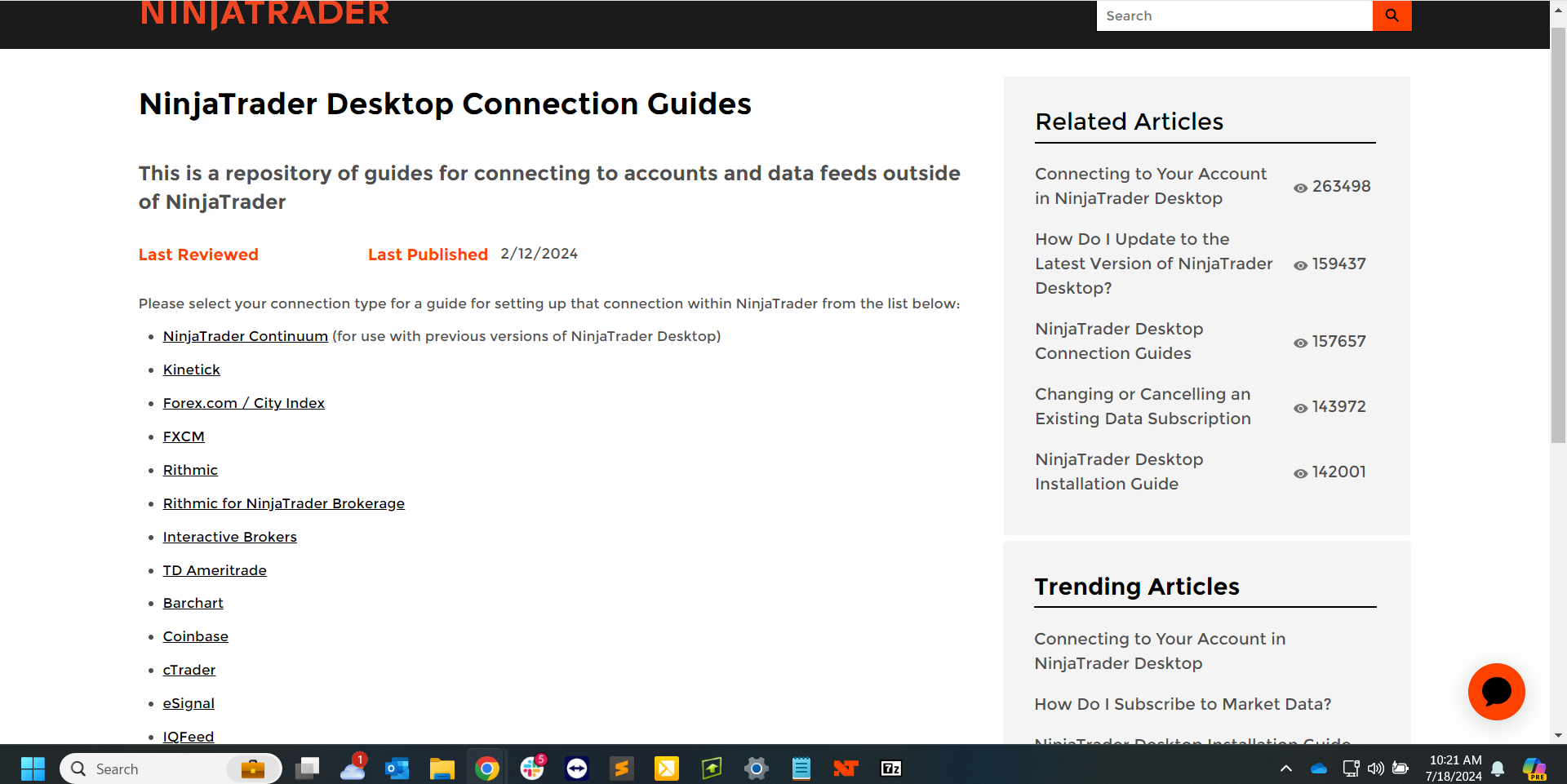This screenshot has width=1567, height=784.
Task: Open related article about changing data subscription
Action: pos(1143,406)
